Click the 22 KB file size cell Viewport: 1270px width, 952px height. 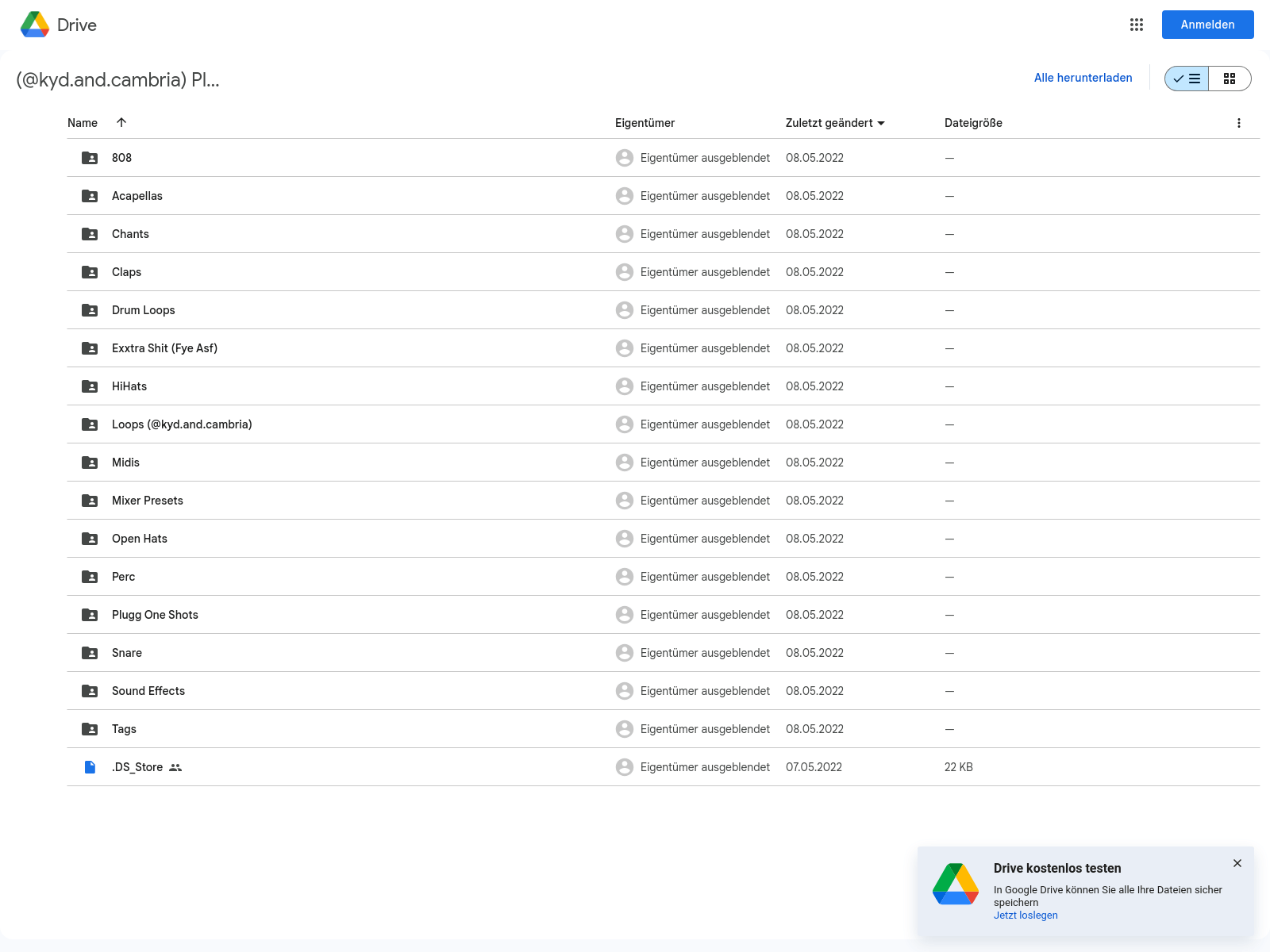(x=959, y=767)
